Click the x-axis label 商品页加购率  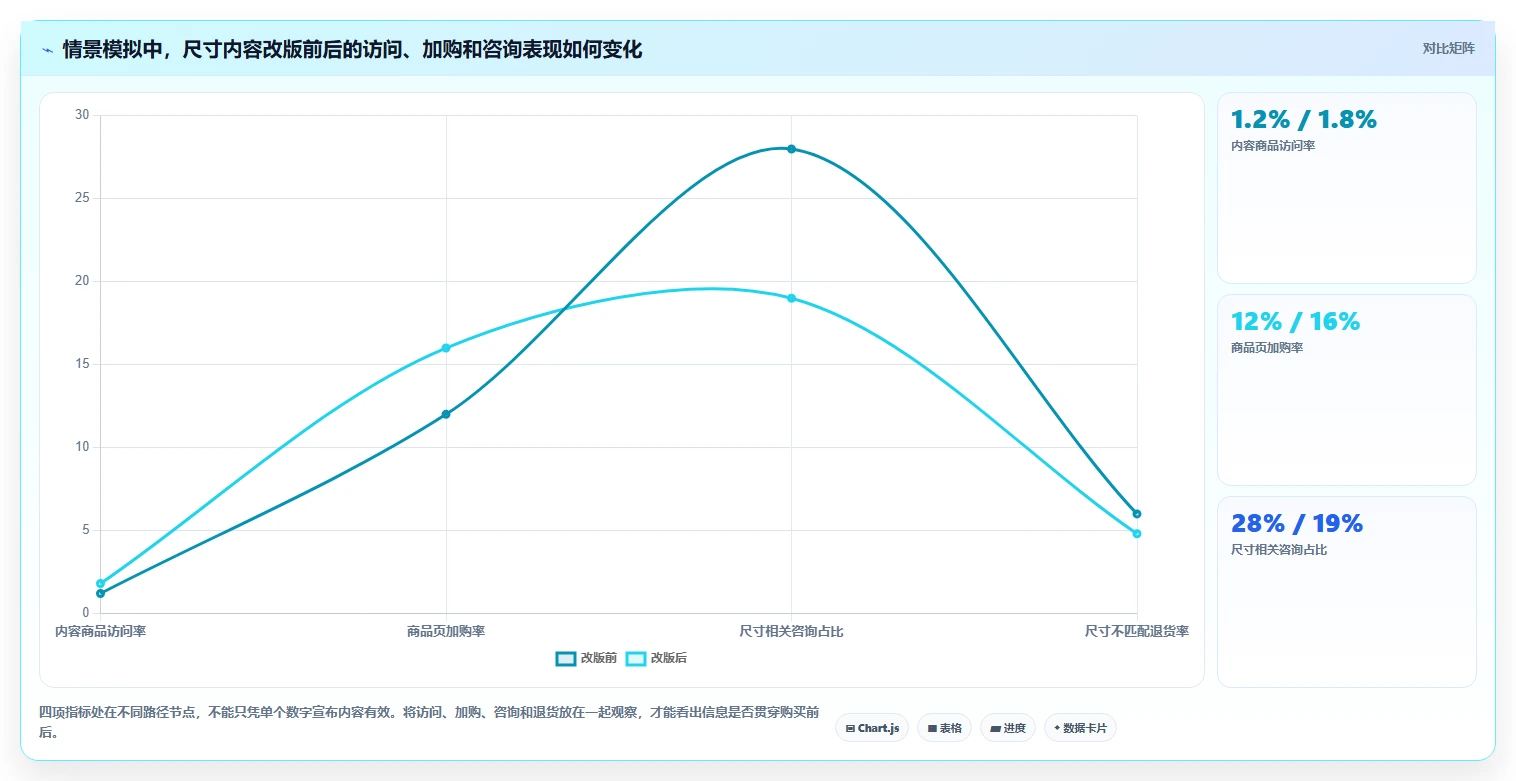click(446, 631)
